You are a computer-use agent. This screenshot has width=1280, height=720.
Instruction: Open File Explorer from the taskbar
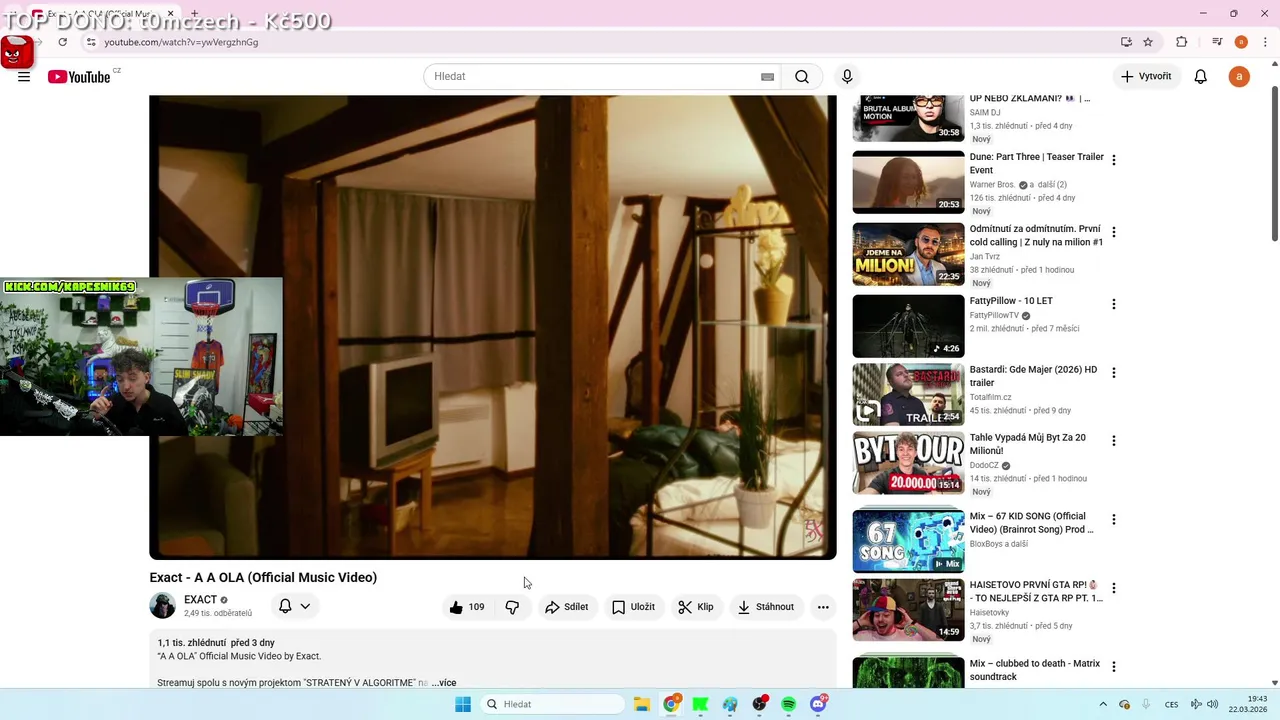[x=642, y=704]
